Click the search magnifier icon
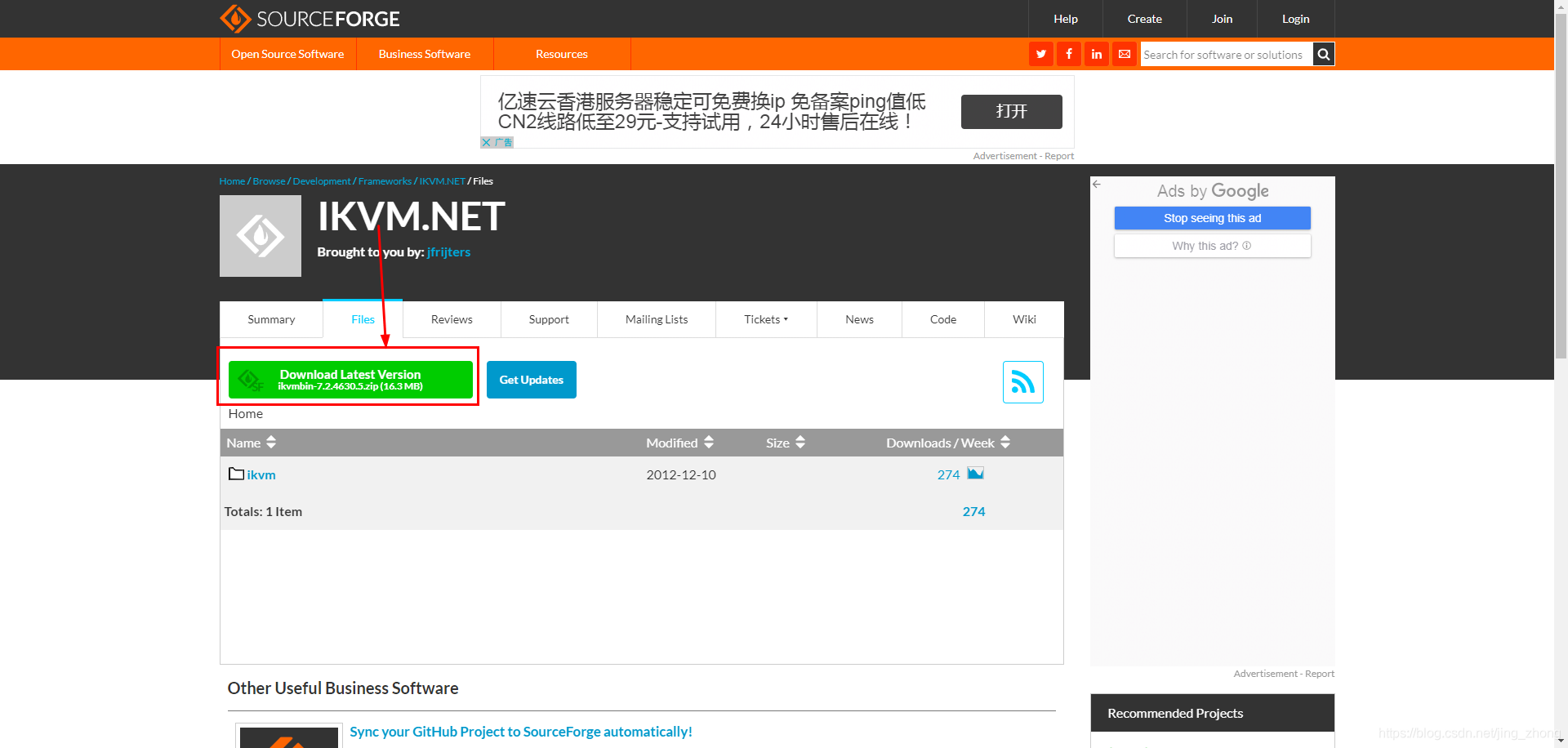Image resolution: width=1568 pixels, height=748 pixels. pos(1323,54)
